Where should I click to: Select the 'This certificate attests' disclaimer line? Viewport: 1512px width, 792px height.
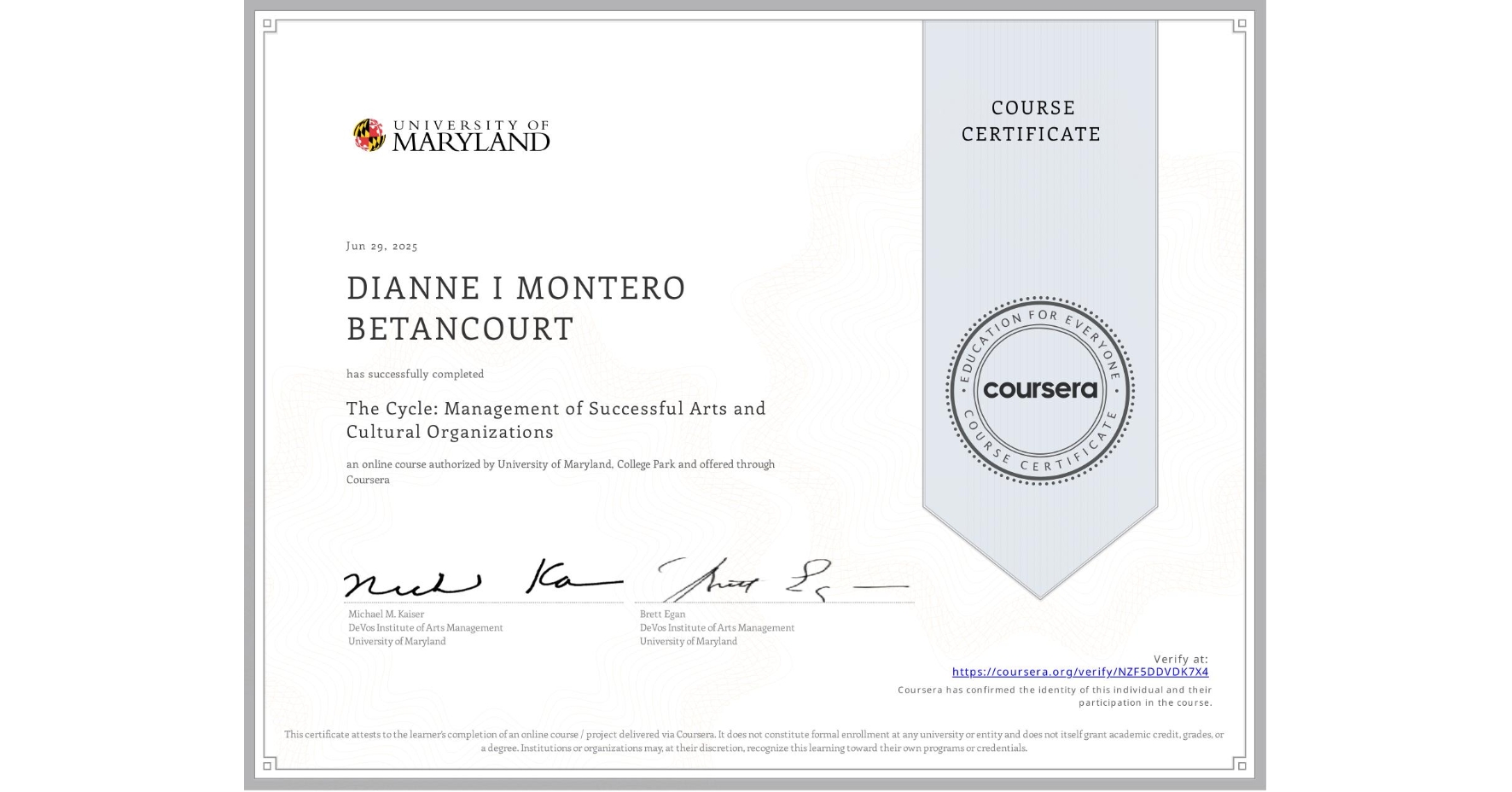click(754, 734)
